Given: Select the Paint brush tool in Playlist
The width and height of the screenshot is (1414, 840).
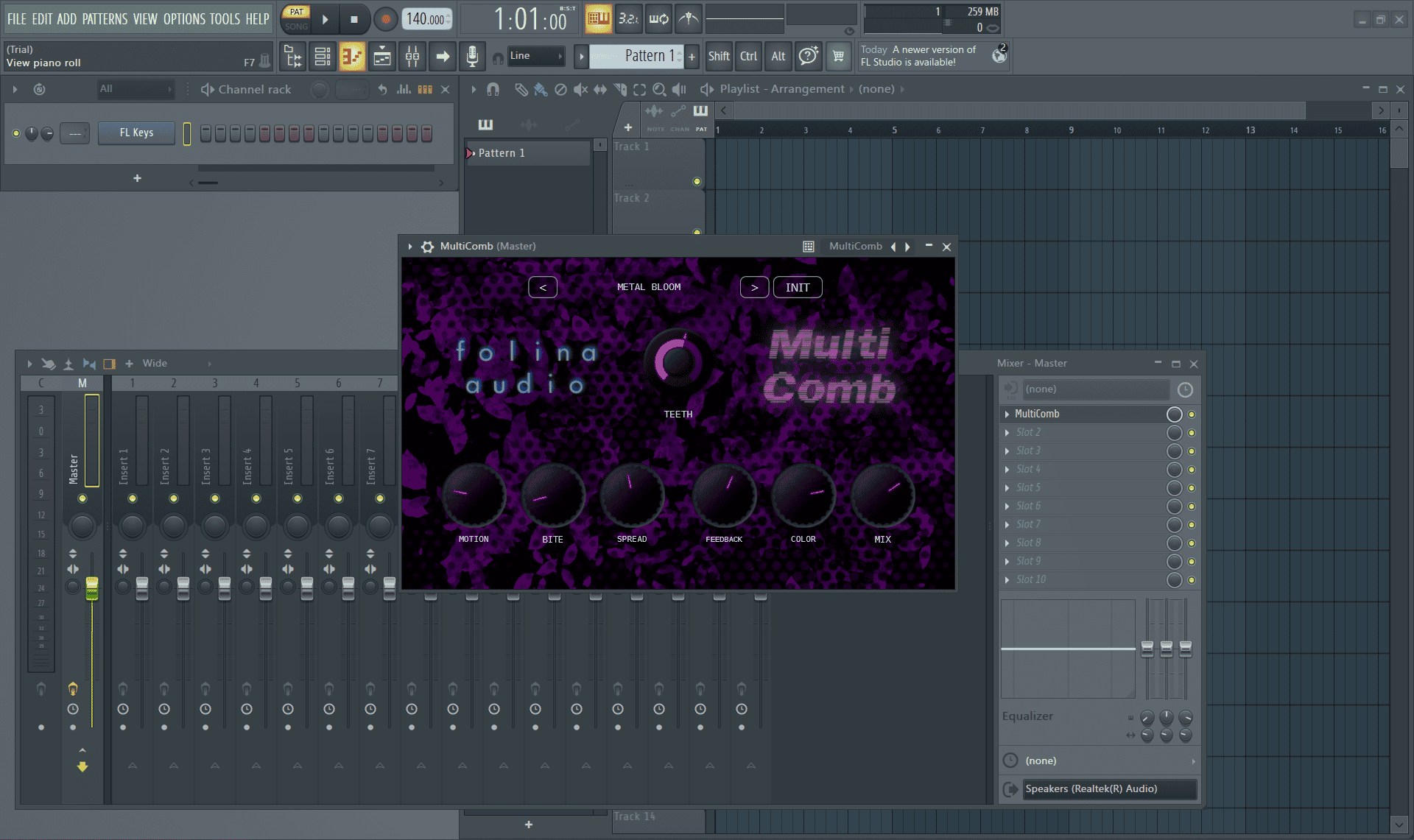Looking at the screenshot, I should click(x=541, y=89).
